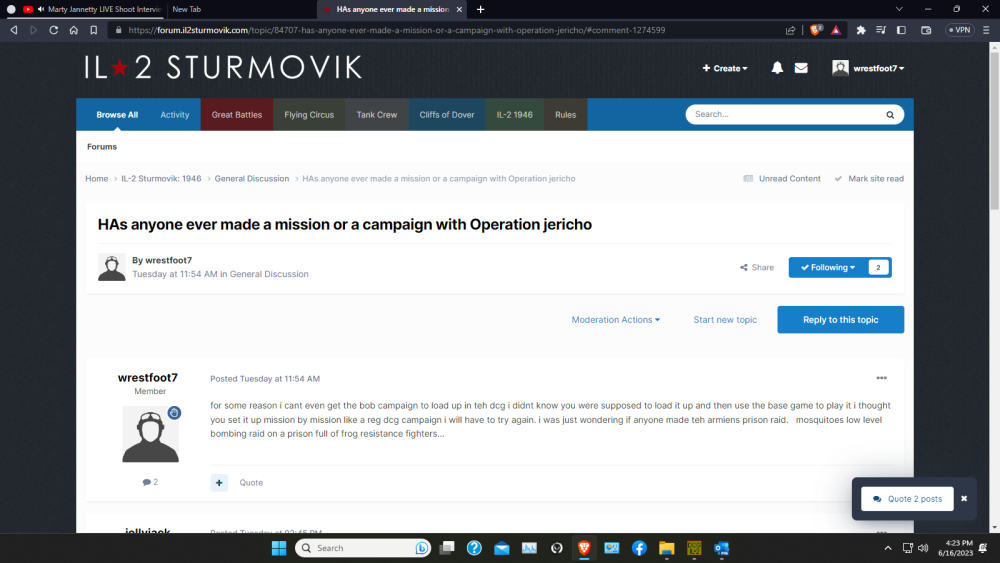Bookmark this page icon

click(94, 30)
